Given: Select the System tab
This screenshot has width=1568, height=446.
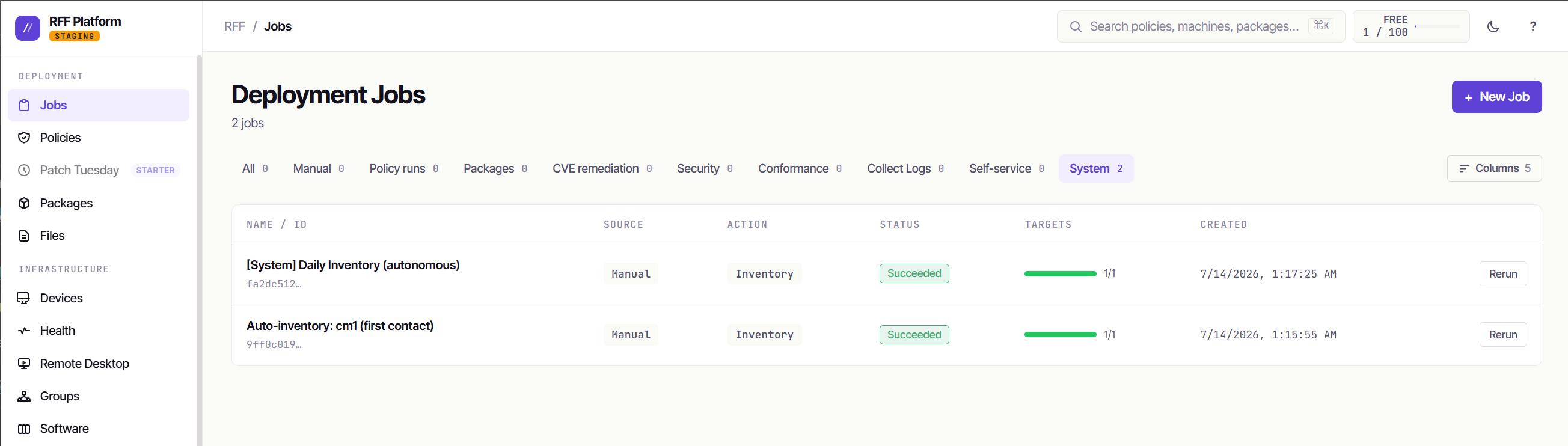Looking at the screenshot, I should (1095, 168).
